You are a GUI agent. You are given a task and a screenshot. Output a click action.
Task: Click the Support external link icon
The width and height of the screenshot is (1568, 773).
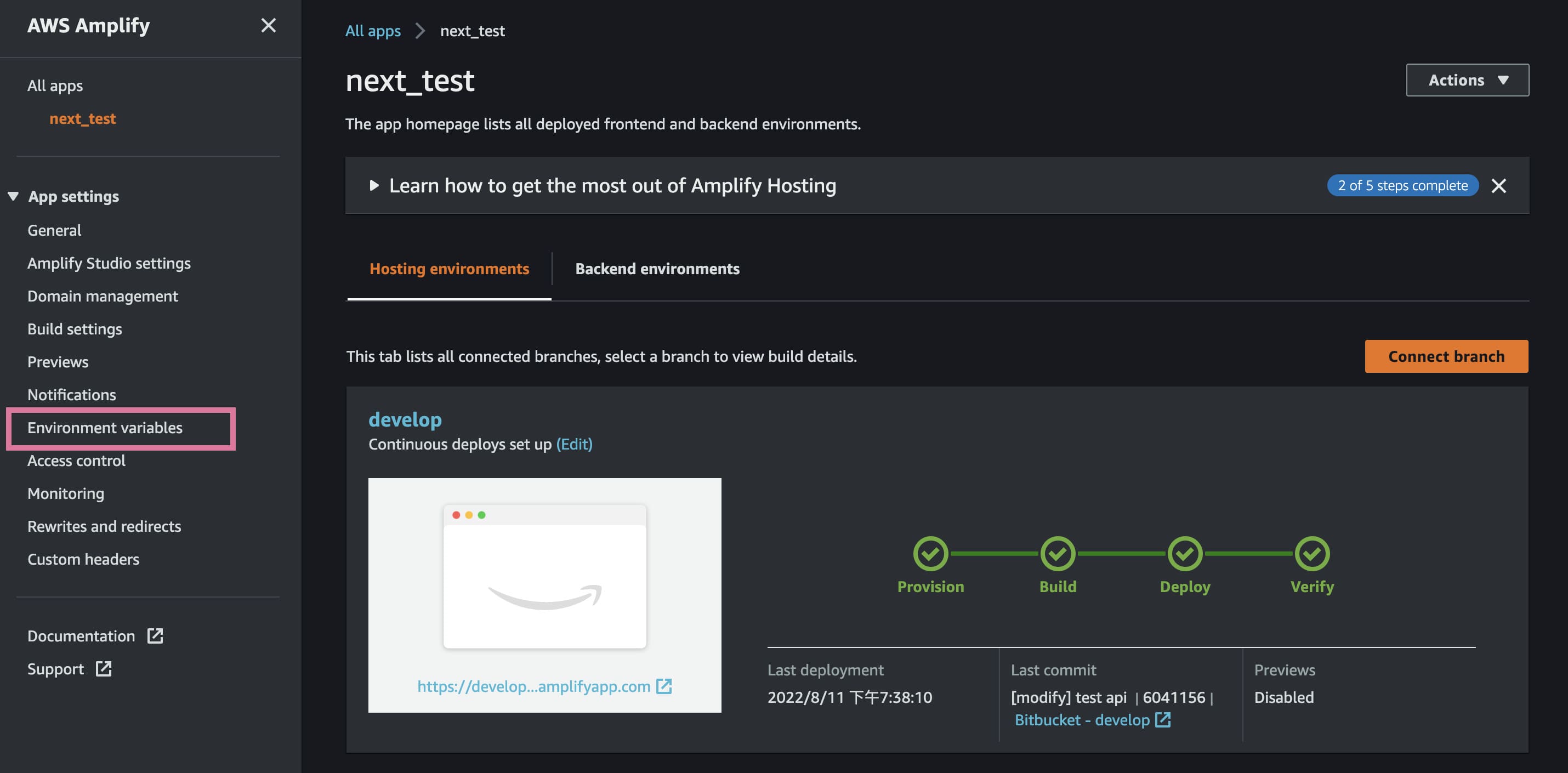[x=104, y=669]
